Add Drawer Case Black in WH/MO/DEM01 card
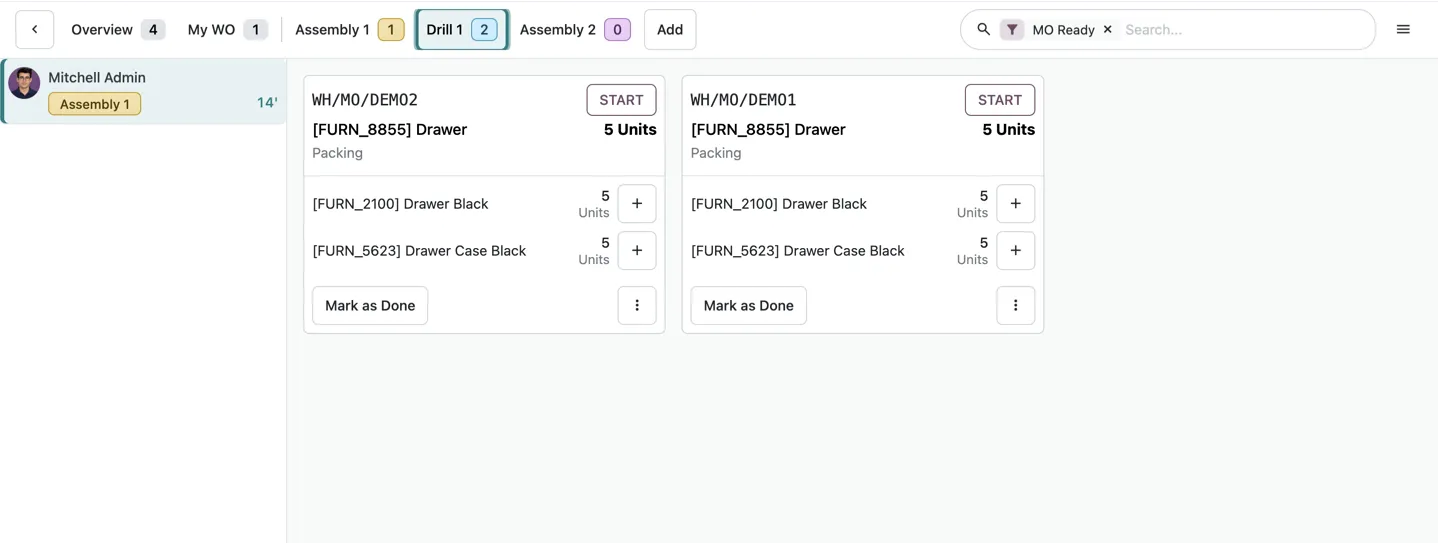The image size is (1438, 543). [x=1015, y=251]
